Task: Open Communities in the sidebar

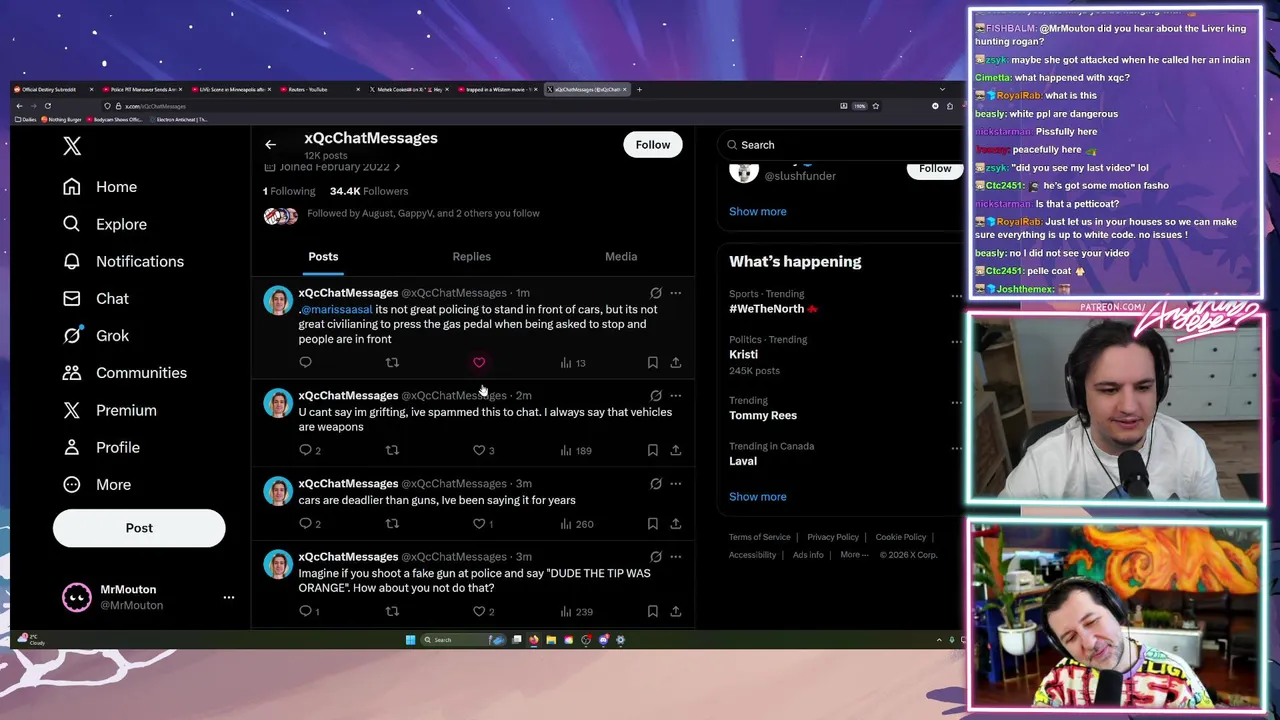Action: (x=125, y=372)
